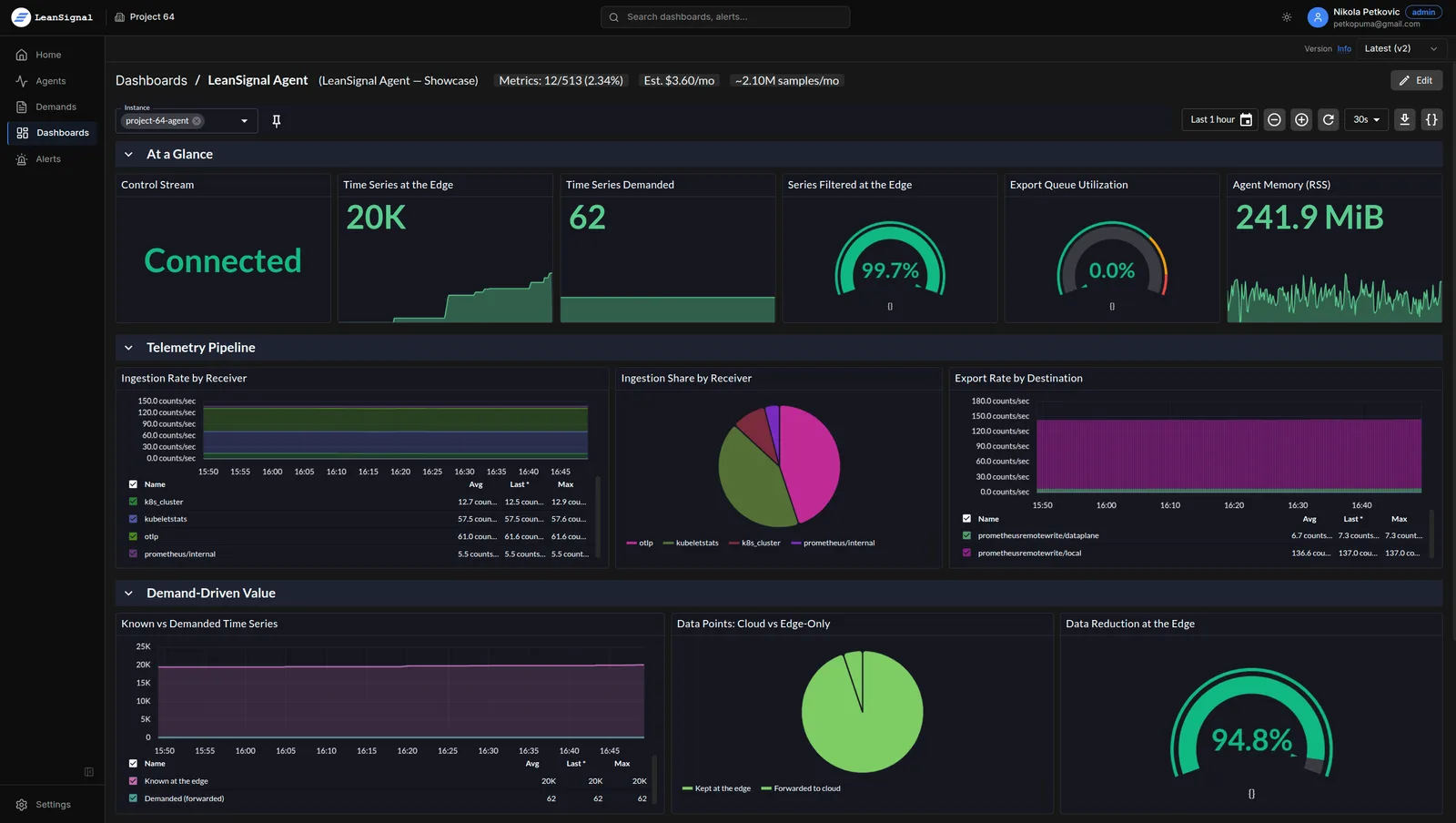Zoom out the time range
1456x823 pixels.
click(x=1275, y=120)
